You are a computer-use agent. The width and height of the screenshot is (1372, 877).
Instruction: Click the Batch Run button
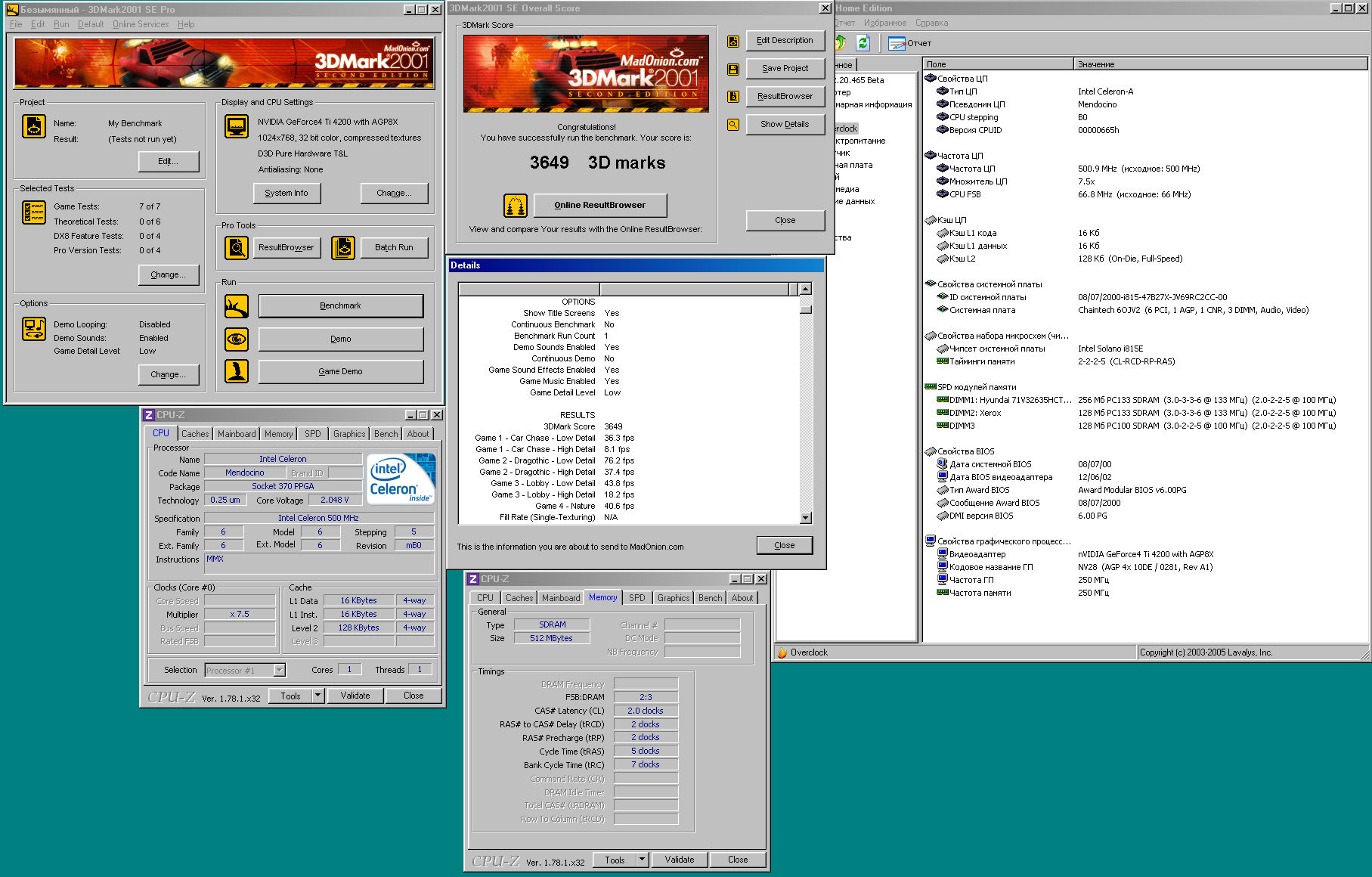tap(395, 247)
